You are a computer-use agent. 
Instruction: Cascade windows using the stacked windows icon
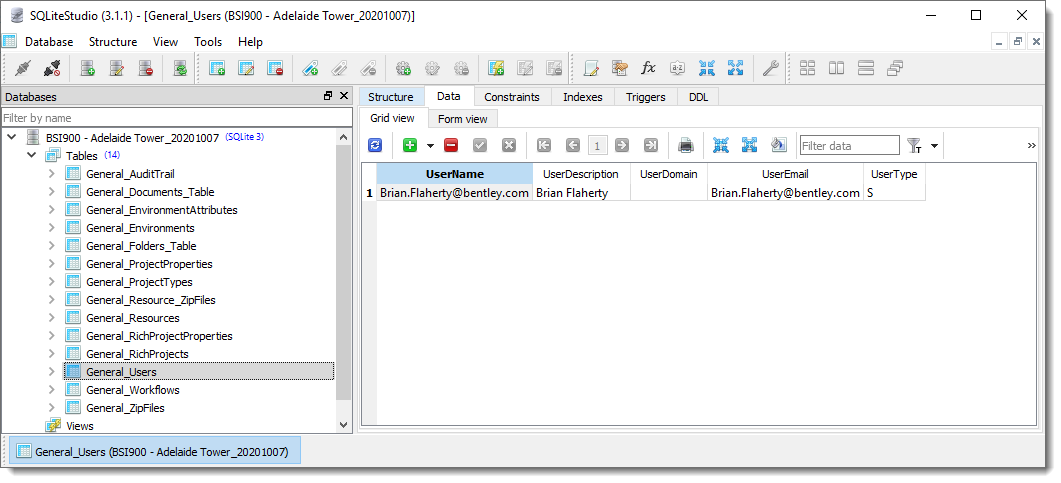click(895, 68)
